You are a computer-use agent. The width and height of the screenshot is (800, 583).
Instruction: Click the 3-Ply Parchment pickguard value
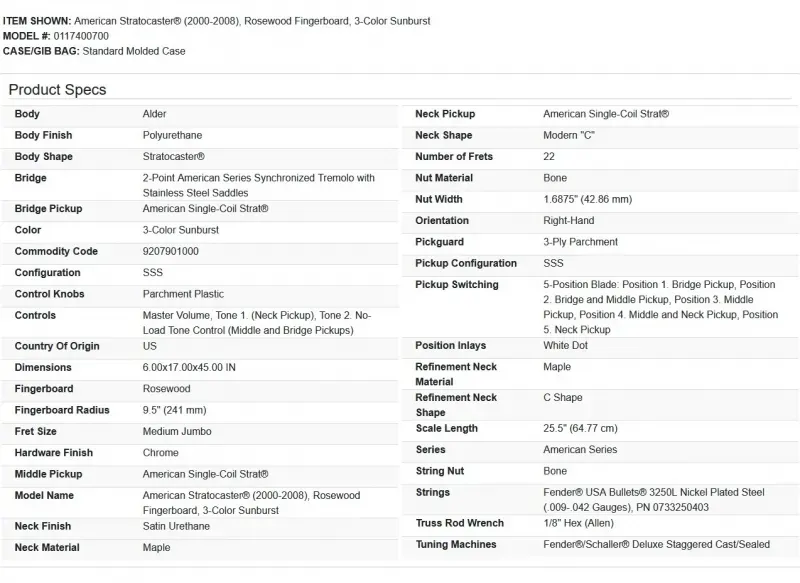580,242
